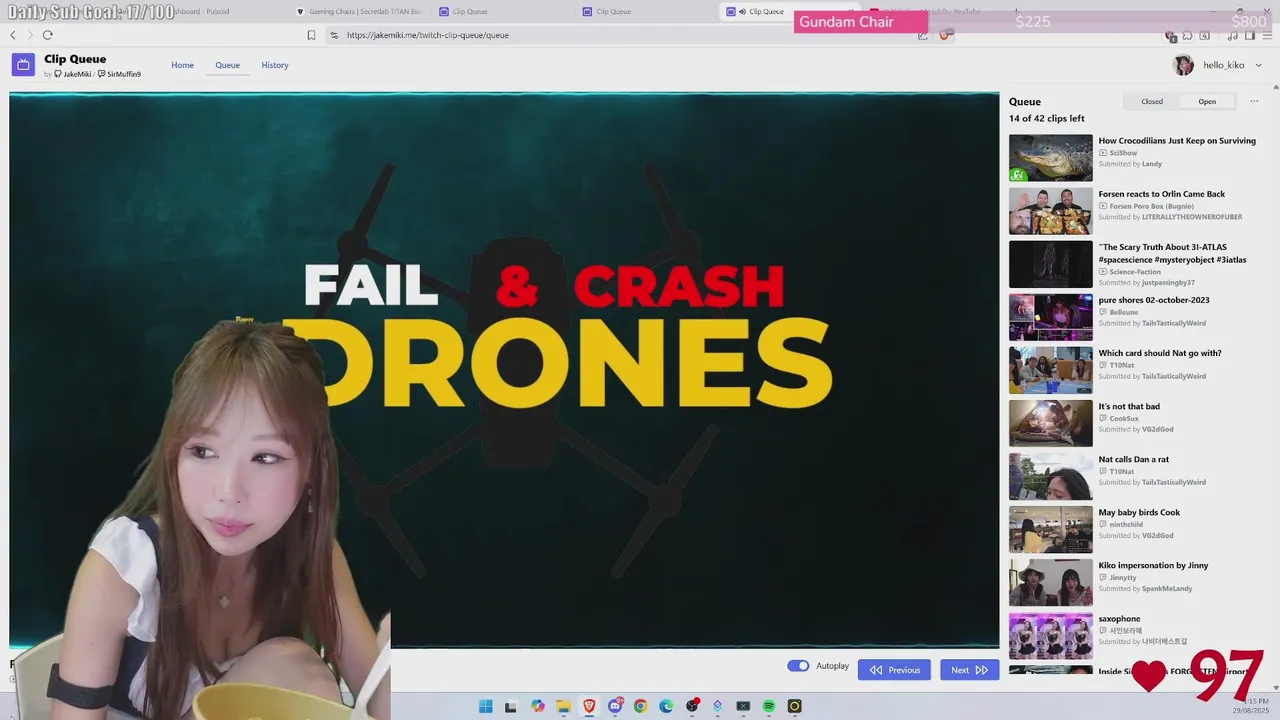Select the How Crocodilians Just Keep on Surviving thumbnail
The width and height of the screenshot is (1280, 720).
(x=1050, y=158)
